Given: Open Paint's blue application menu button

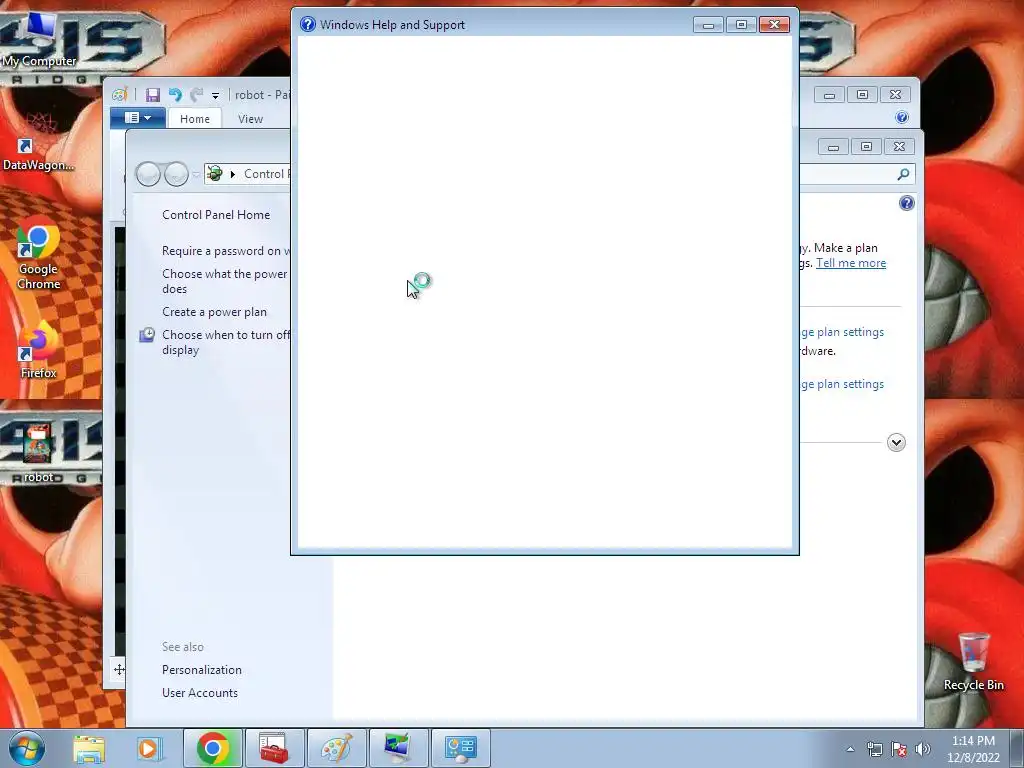Looking at the screenshot, I should coord(138,118).
